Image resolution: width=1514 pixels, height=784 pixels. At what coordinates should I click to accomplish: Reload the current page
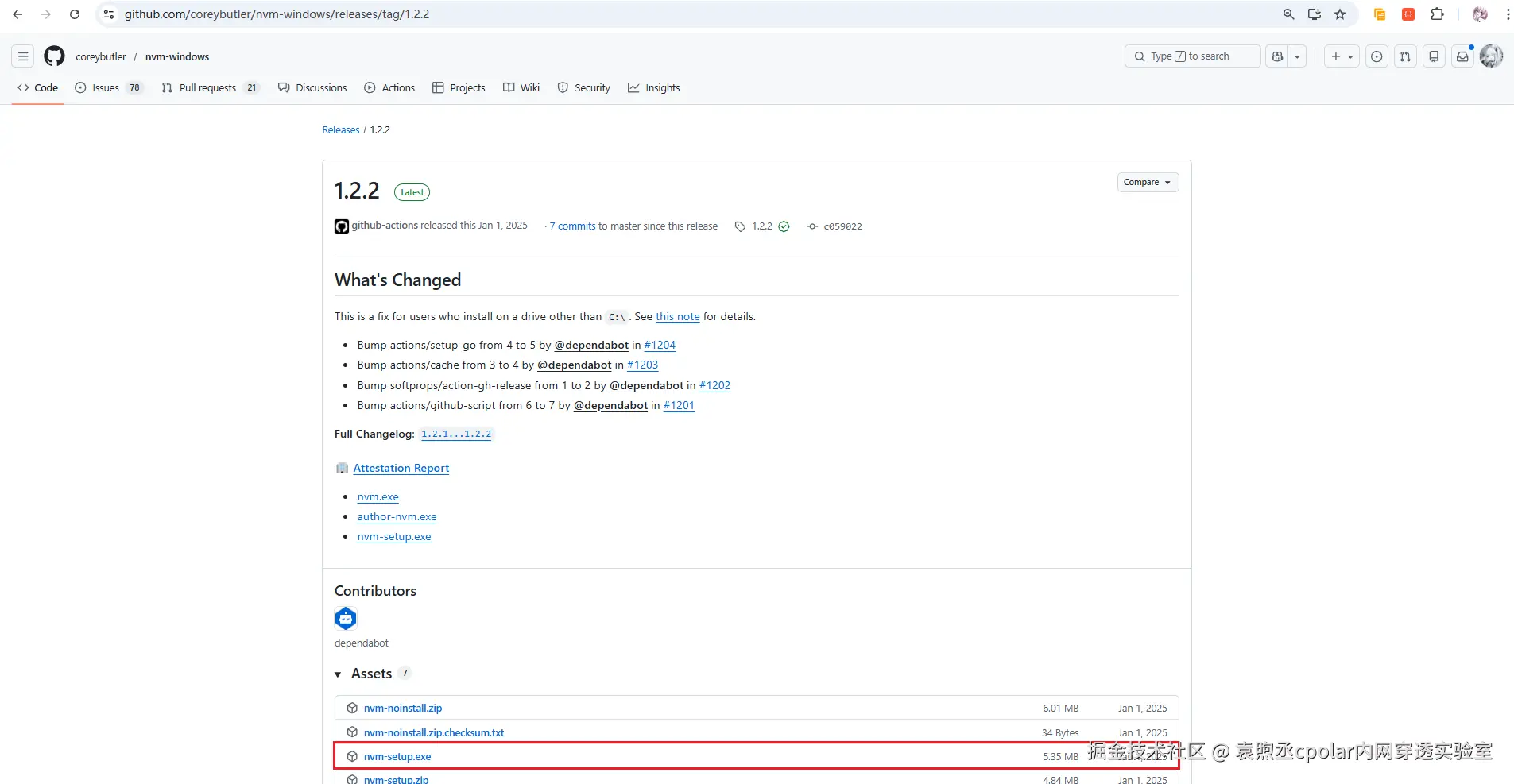(x=75, y=14)
